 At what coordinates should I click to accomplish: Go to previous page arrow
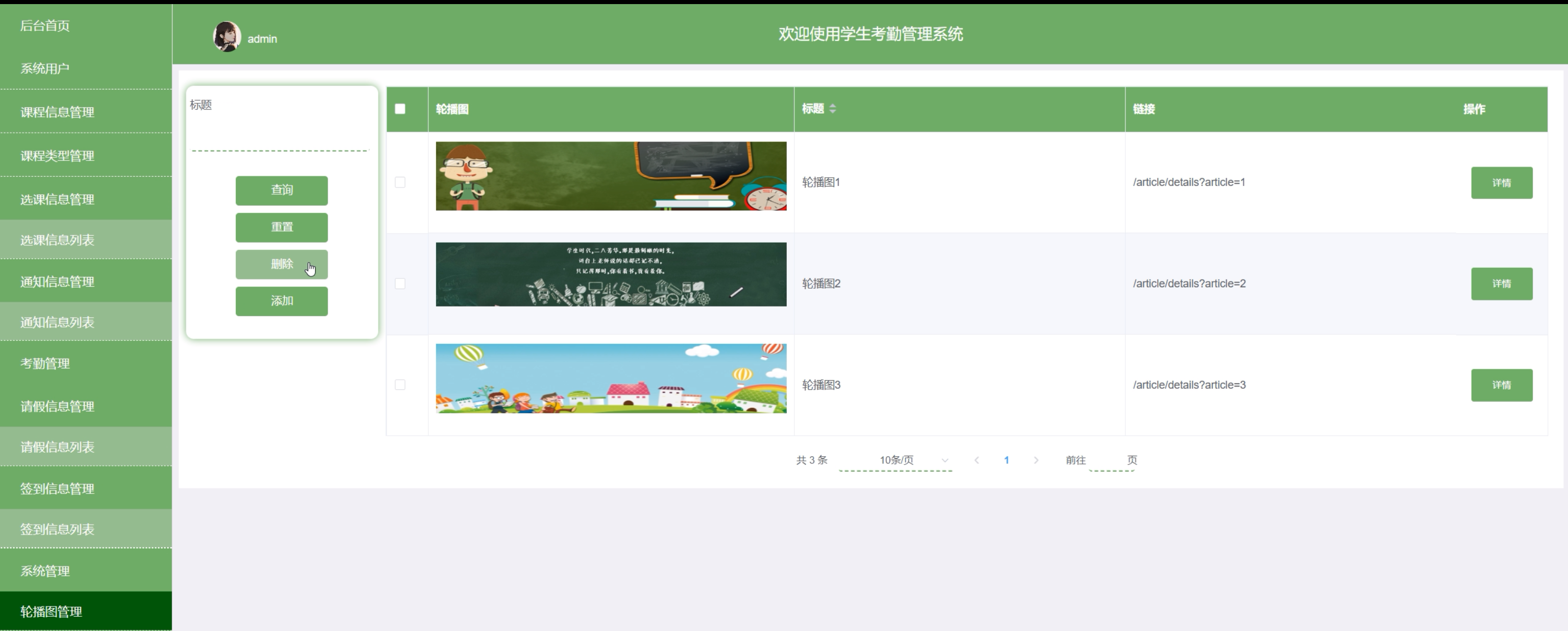pos(976,460)
